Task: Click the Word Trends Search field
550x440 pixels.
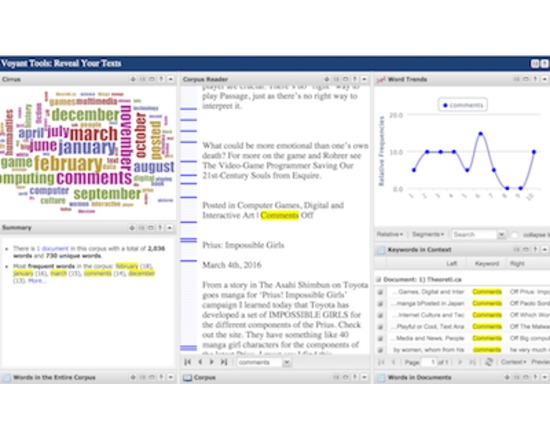Action: [475, 234]
